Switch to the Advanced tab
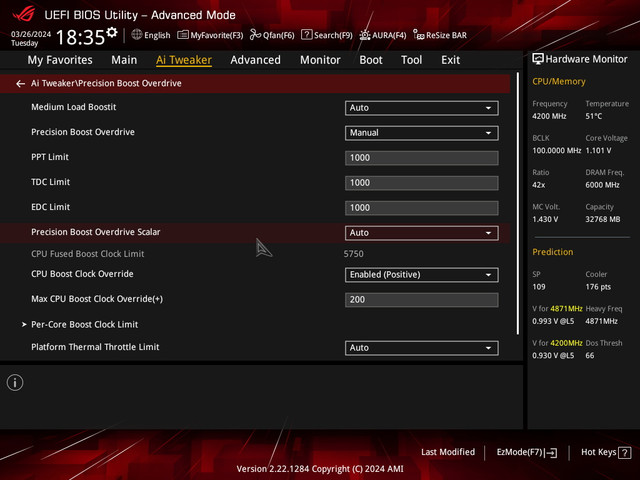 coord(256,60)
